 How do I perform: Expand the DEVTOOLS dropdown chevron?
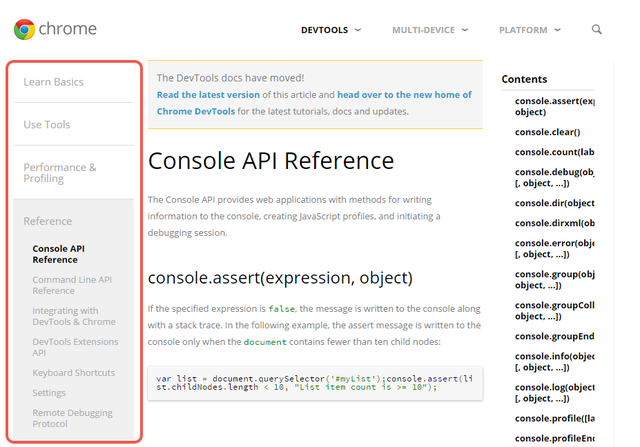coord(358,30)
